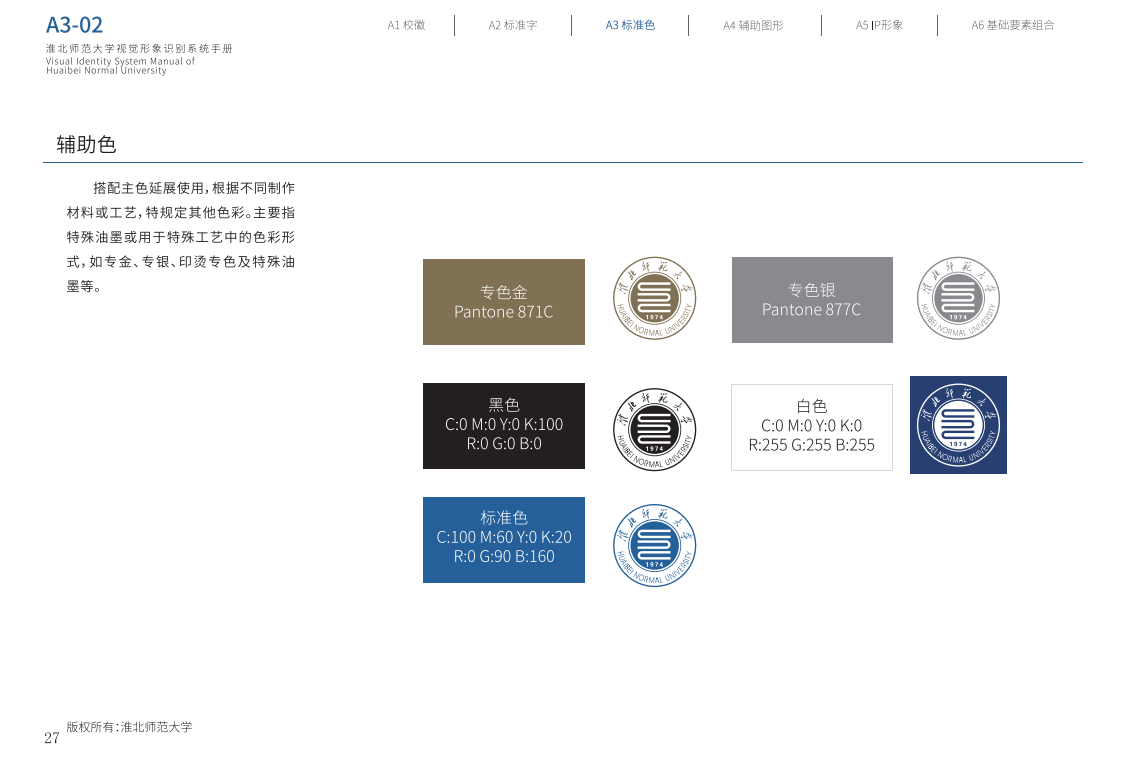Click the Huaibei Normal University header line
The image size is (1134, 763).
click(106, 71)
